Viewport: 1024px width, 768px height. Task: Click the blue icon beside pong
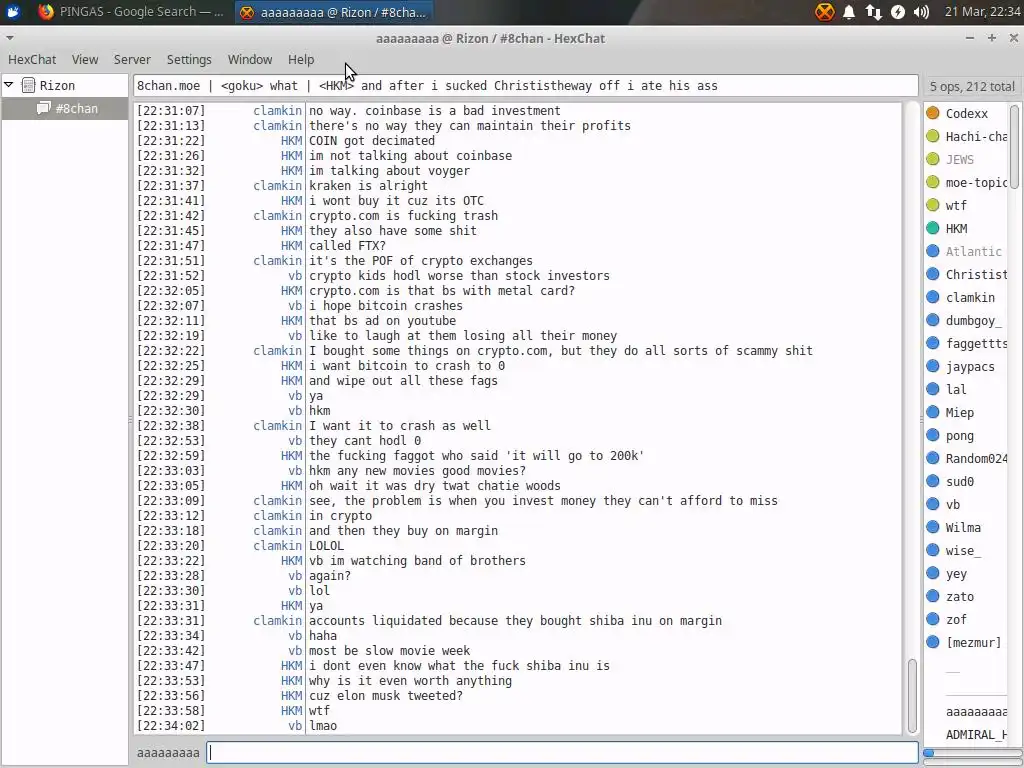(x=933, y=436)
